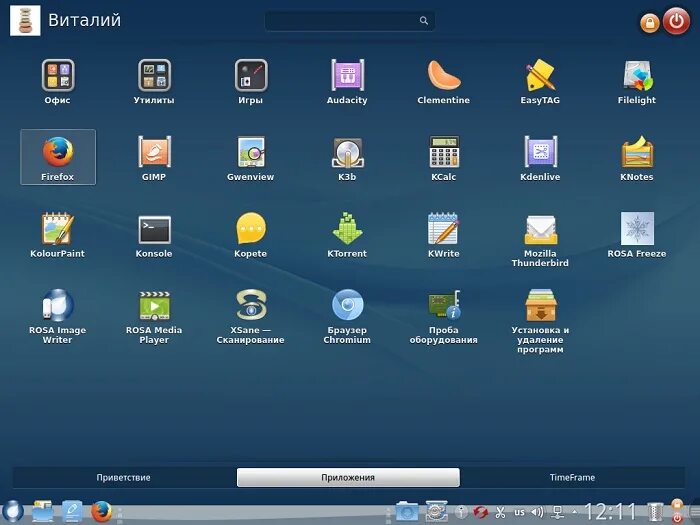Switch the us keyboard layout indicator
Image resolution: width=700 pixels, height=525 pixels.
click(x=519, y=512)
